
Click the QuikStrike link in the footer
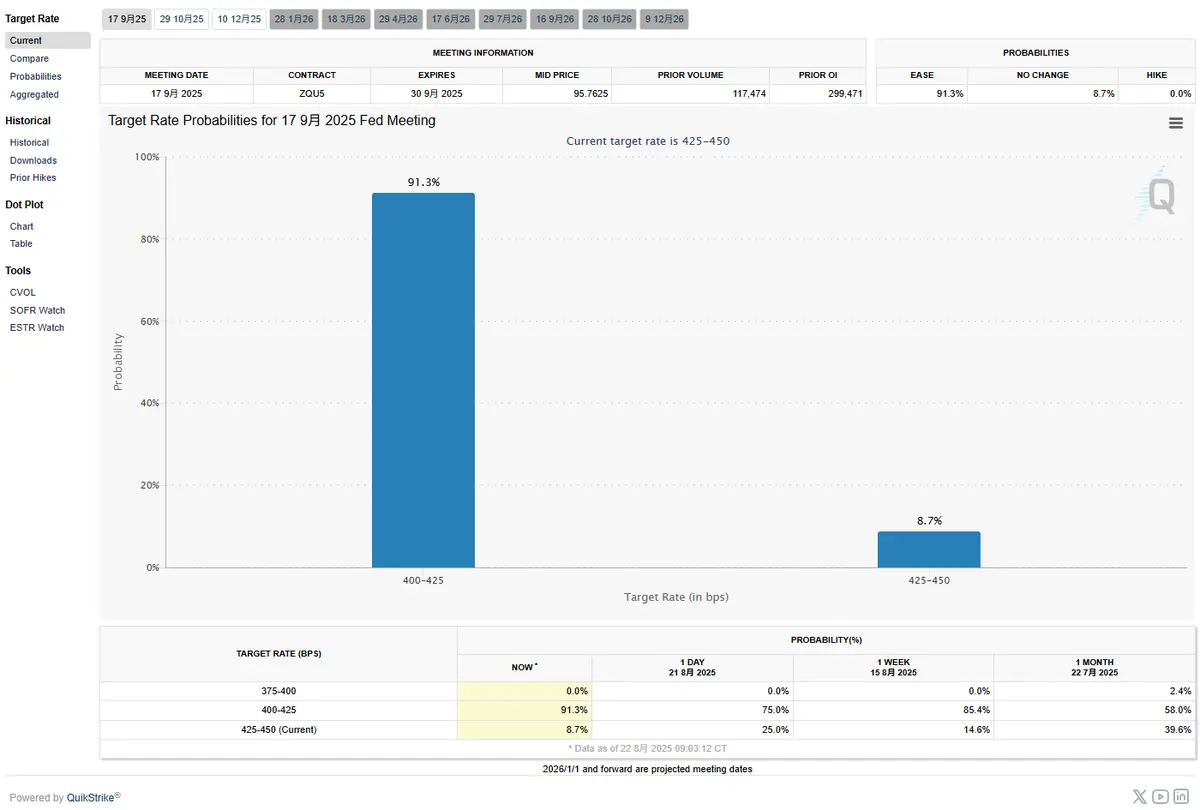(91, 798)
